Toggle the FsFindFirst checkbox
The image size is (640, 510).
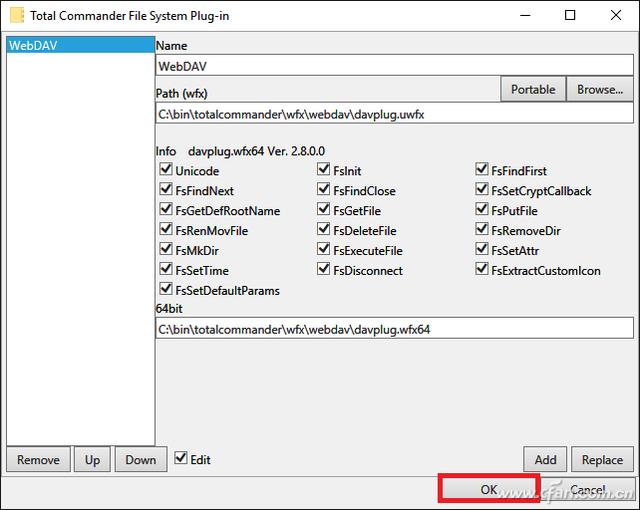pyautogui.click(x=482, y=169)
